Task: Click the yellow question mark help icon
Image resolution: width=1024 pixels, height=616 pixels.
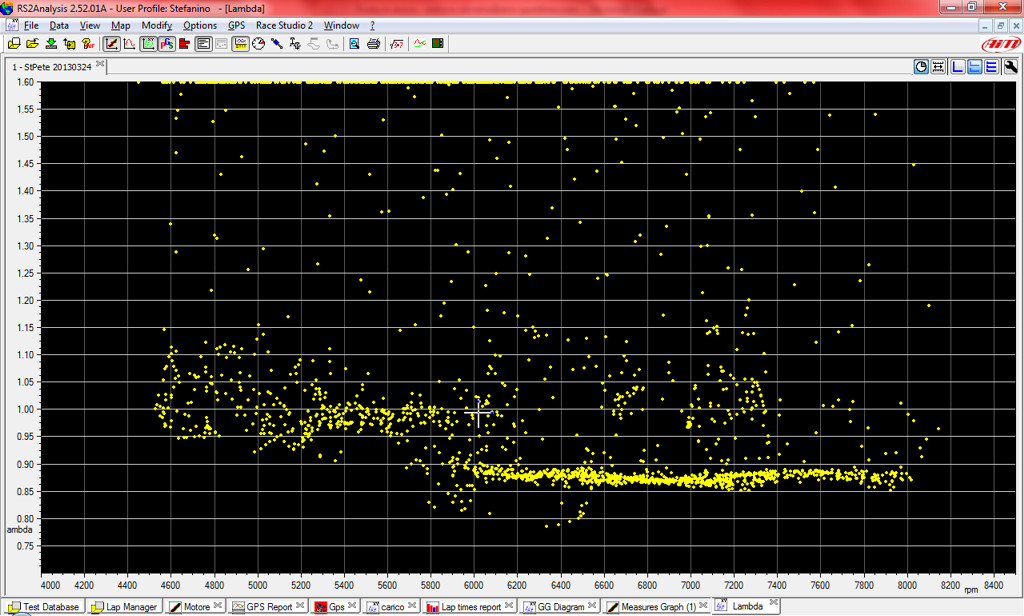Action: [x=88, y=44]
